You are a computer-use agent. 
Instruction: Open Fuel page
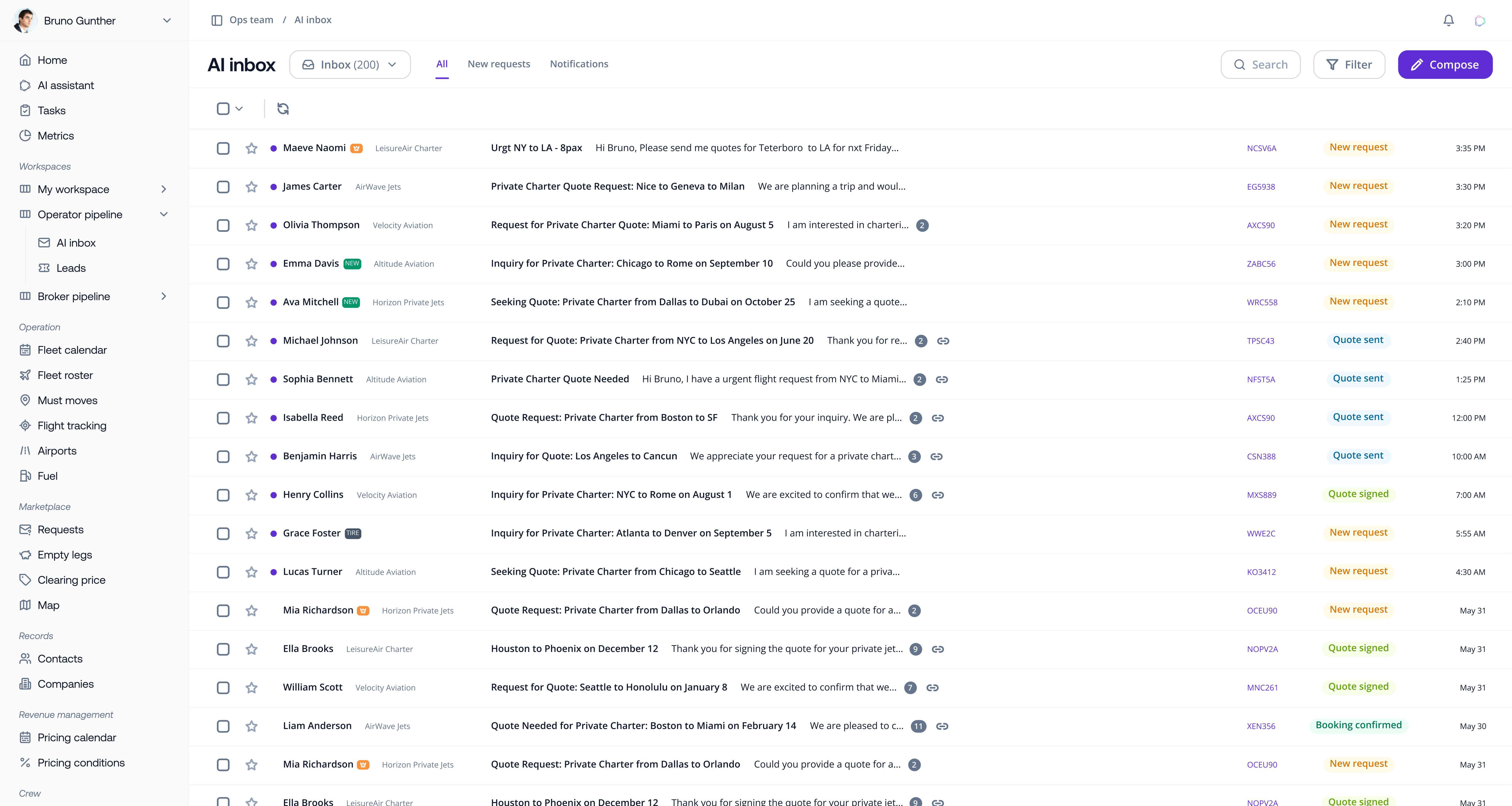click(38, 476)
